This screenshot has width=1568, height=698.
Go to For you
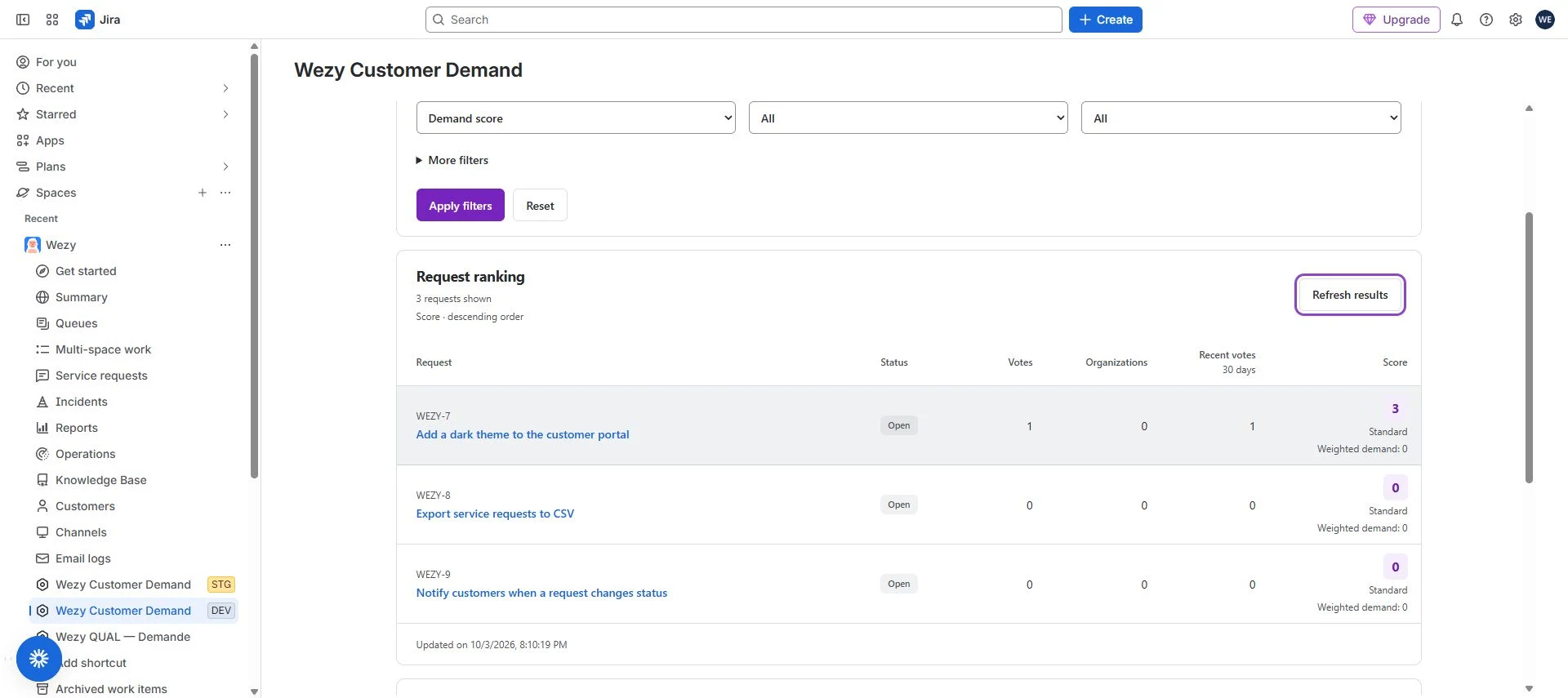[x=124, y=62]
